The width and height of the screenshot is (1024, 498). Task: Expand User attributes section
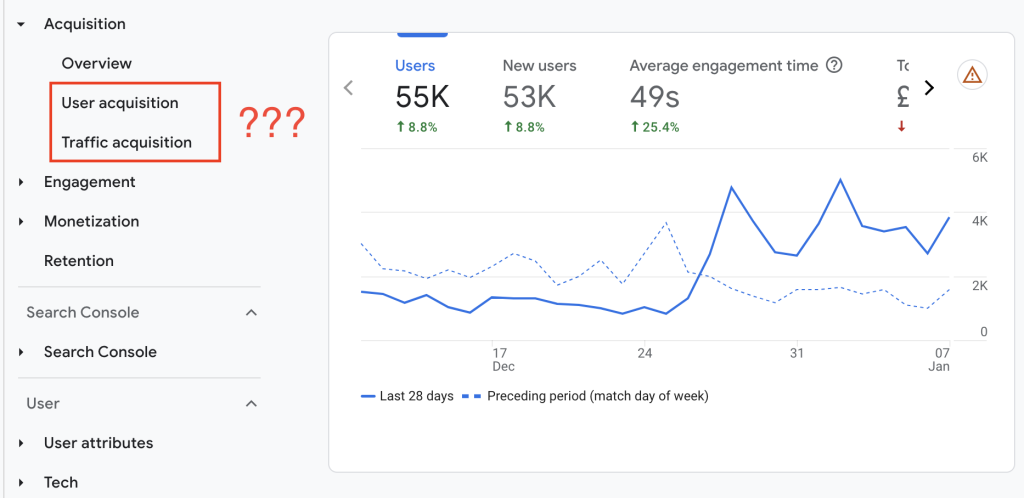[x=21, y=443]
